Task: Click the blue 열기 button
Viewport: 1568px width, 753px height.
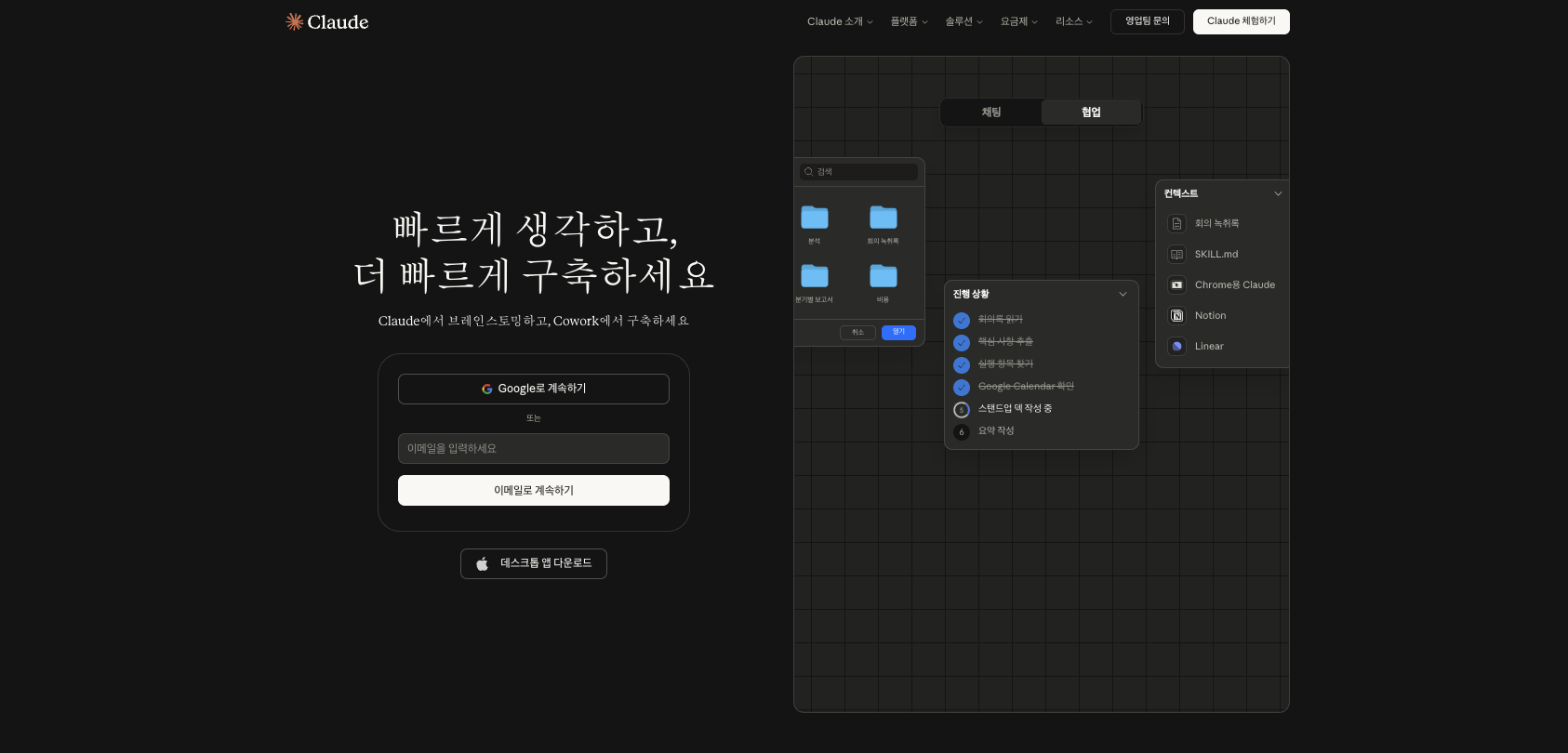Action: [x=898, y=332]
